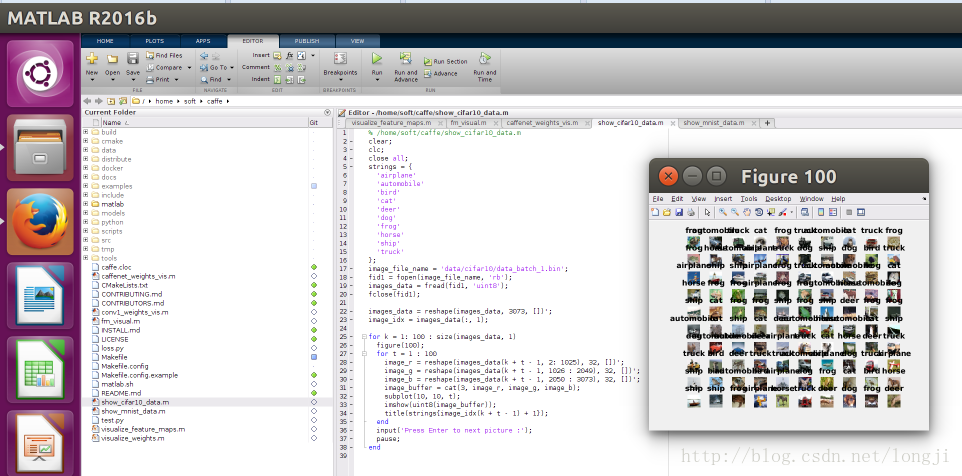Click the green Run icon
This screenshot has width=962, height=476.
pyautogui.click(x=377, y=59)
